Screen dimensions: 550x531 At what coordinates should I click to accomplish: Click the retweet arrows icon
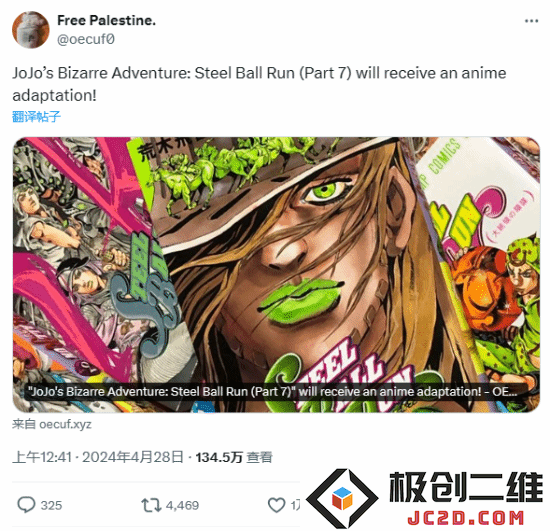(x=151, y=505)
